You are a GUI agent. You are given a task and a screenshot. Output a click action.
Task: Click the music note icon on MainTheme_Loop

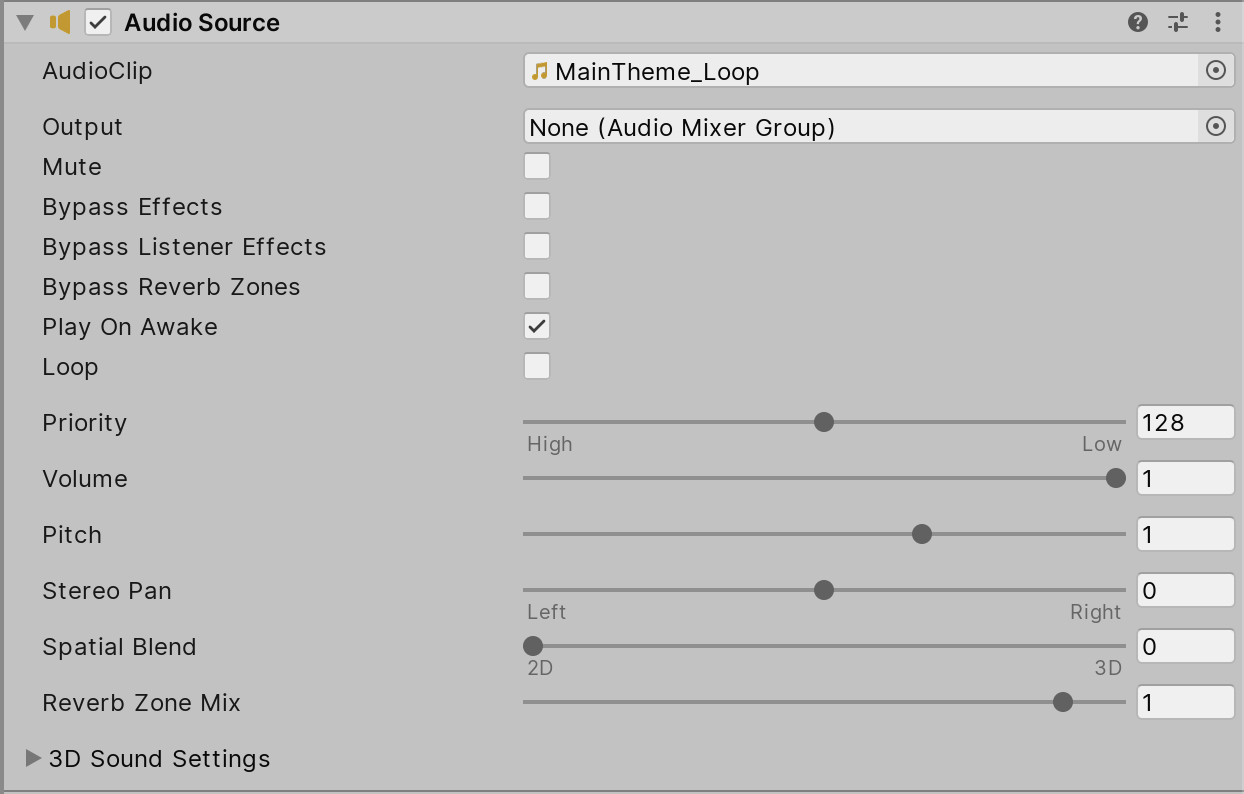pos(541,70)
